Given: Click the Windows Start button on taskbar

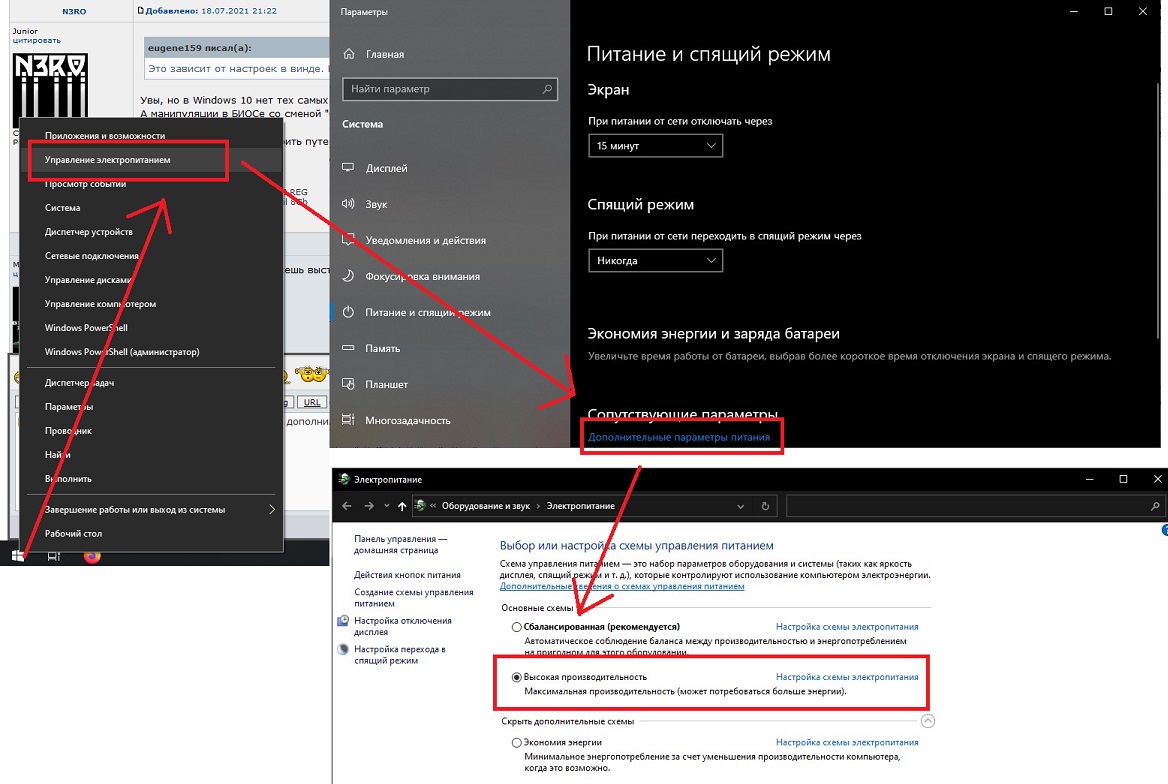Looking at the screenshot, I should click(18, 556).
